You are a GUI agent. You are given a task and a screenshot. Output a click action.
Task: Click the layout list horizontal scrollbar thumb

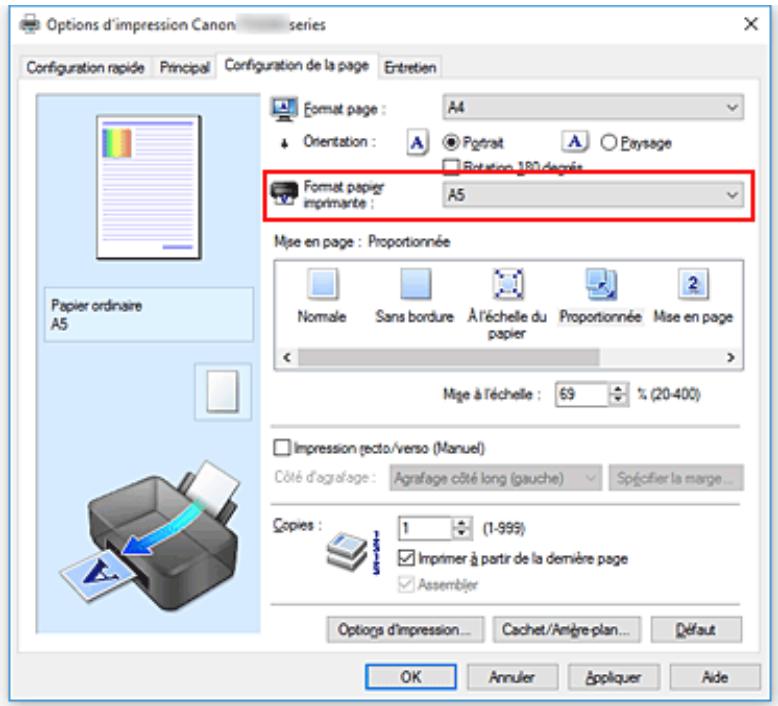(x=449, y=357)
